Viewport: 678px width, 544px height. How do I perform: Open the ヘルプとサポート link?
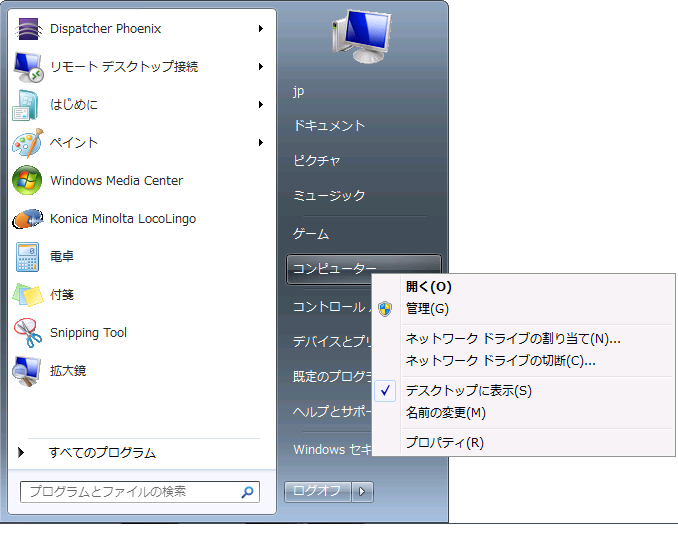[332, 411]
